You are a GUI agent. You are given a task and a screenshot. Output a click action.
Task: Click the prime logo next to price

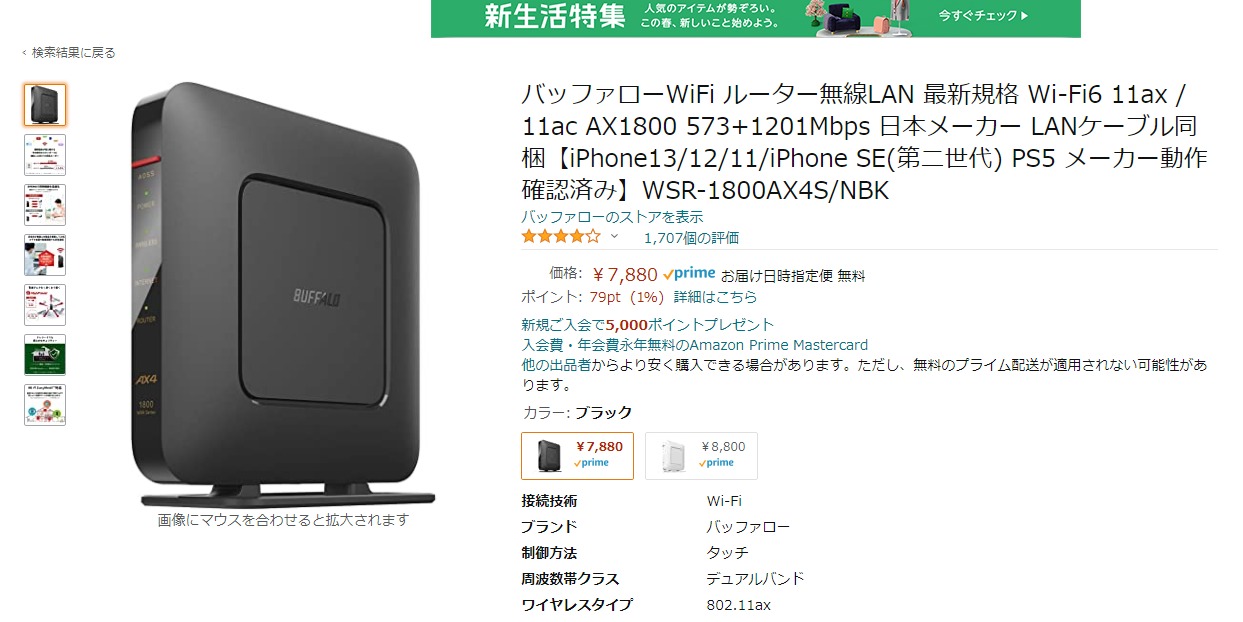pyautogui.click(x=689, y=274)
